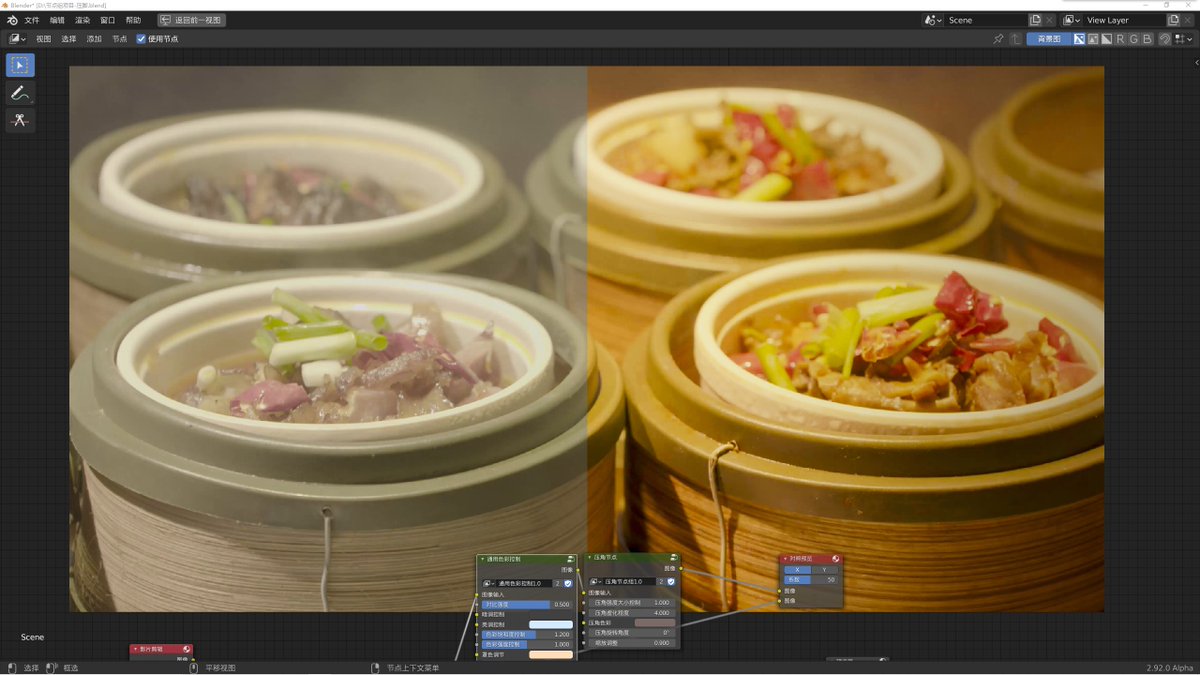
Task: Remove the View Layer with X
Action: (1187, 20)
